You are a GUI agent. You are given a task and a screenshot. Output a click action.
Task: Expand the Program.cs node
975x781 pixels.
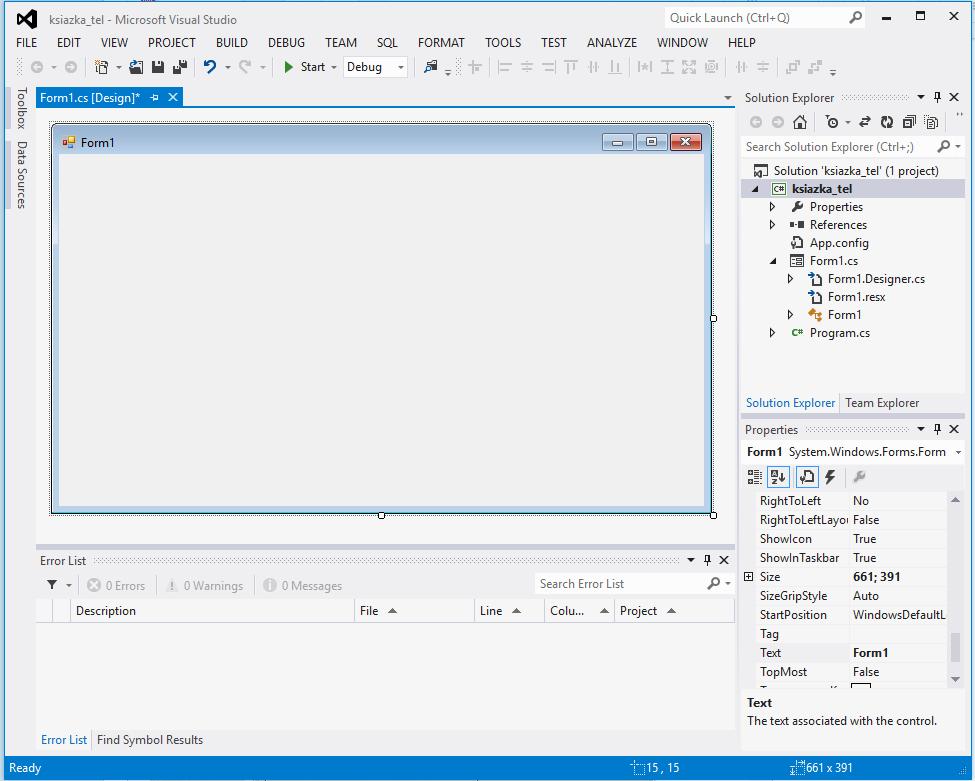[x=772, y=333]
